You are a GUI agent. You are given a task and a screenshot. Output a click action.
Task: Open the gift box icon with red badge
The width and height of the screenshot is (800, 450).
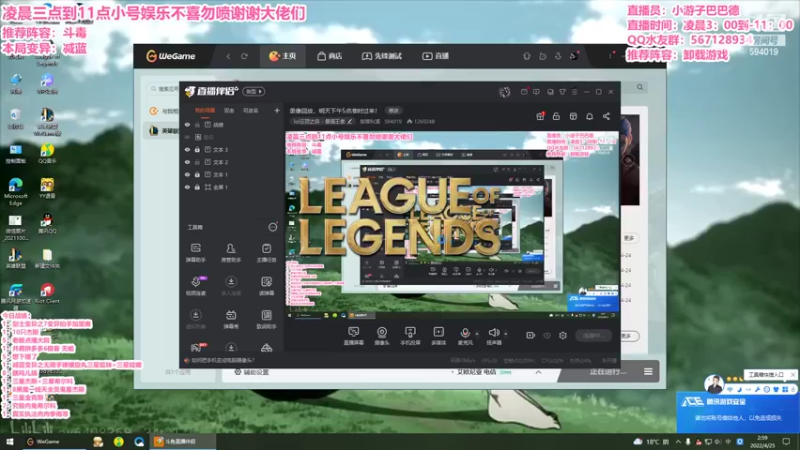point(540,116)
